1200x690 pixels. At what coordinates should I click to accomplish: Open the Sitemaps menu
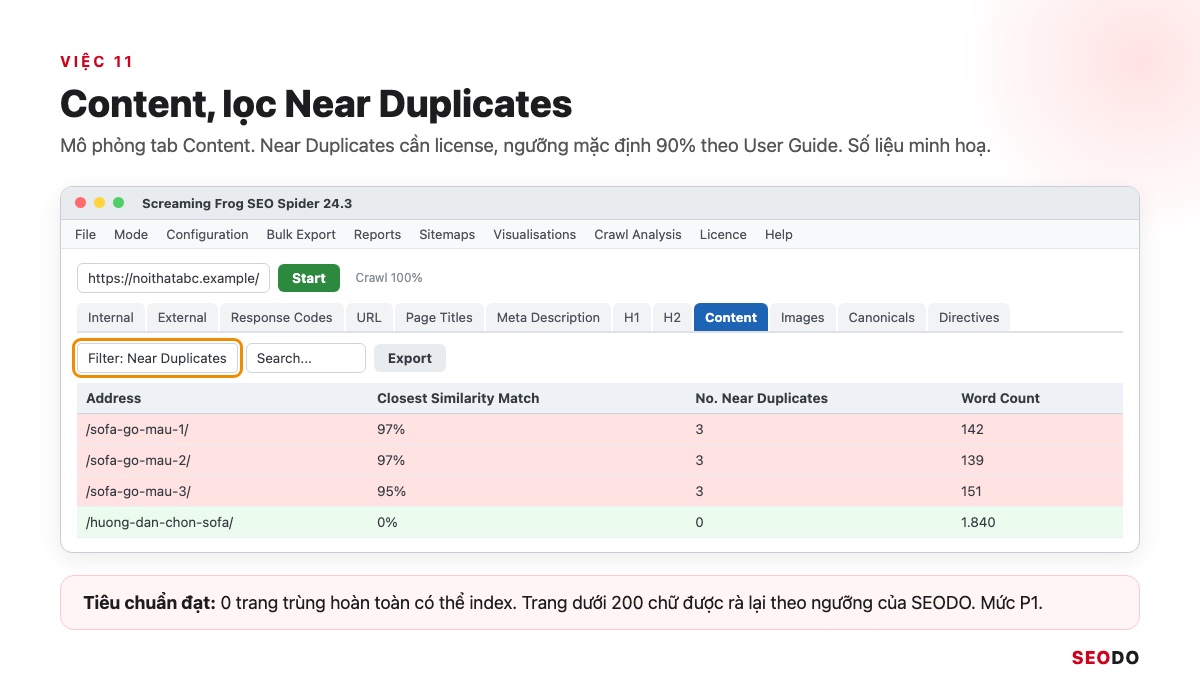tap(447, 234)
